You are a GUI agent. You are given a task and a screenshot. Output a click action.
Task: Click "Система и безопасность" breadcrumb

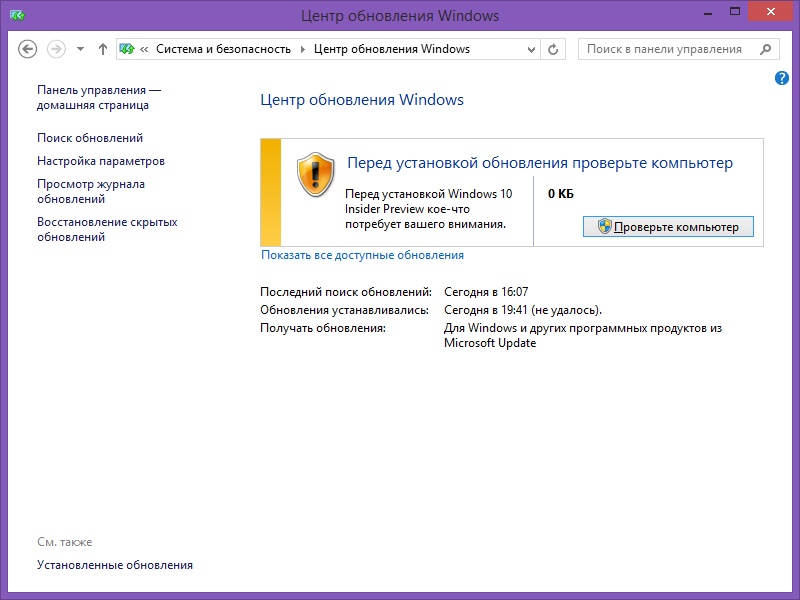223,49
